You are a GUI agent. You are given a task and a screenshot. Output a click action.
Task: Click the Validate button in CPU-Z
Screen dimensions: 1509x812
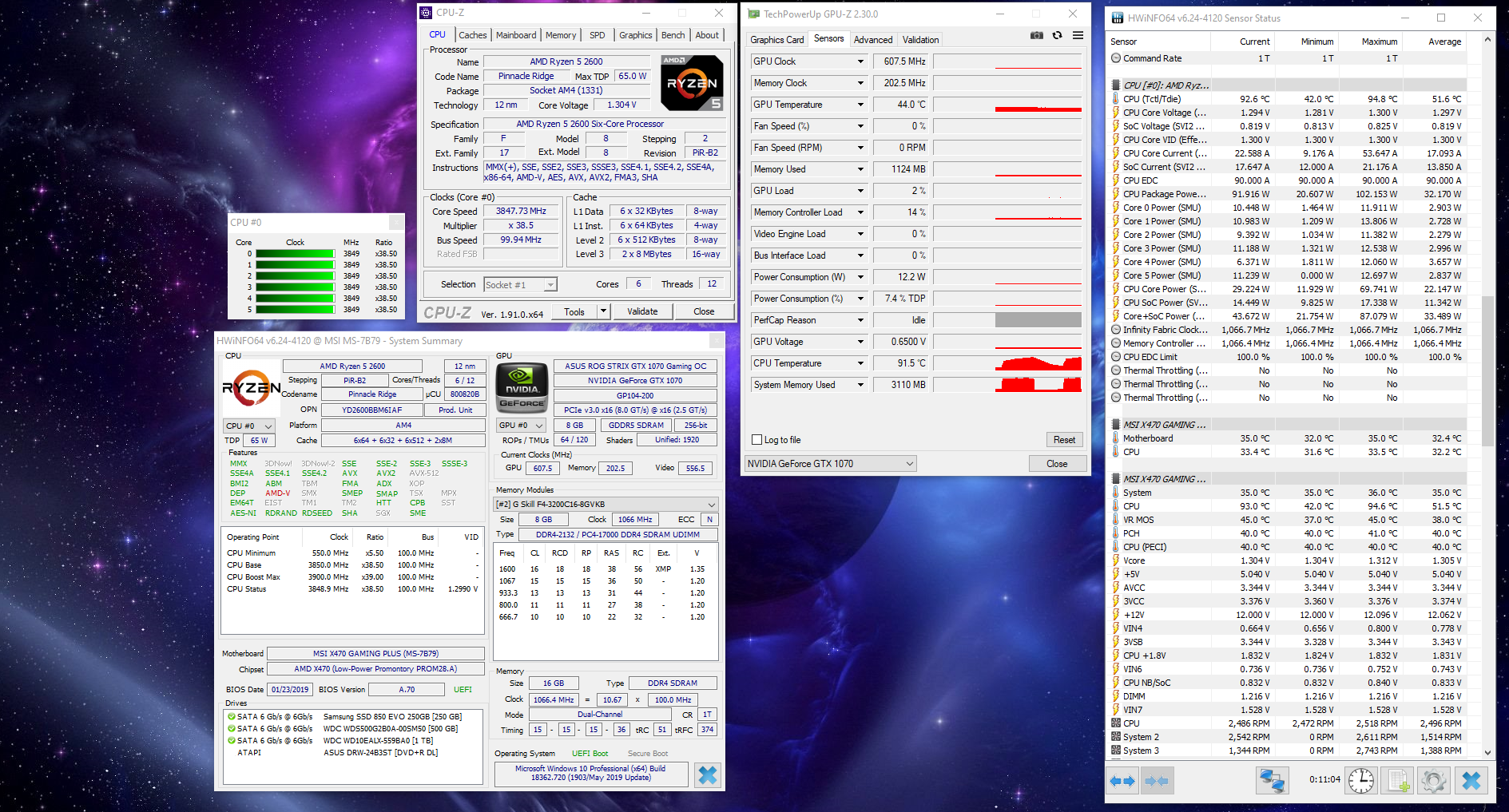click(642, 311)
